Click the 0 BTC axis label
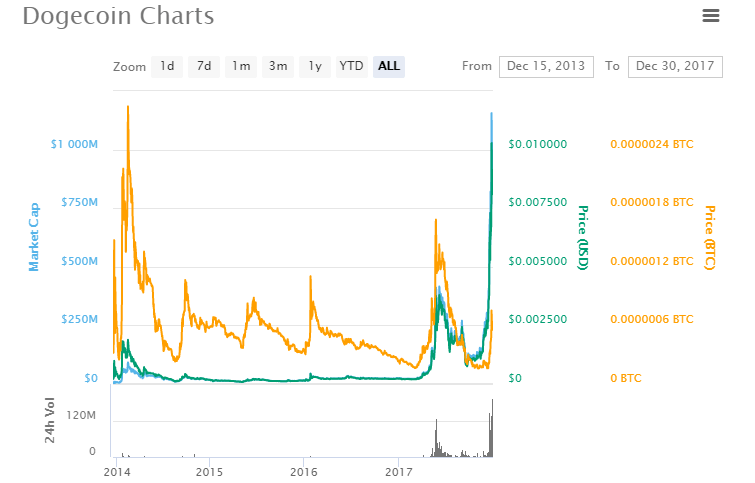 tap(626, 379)
